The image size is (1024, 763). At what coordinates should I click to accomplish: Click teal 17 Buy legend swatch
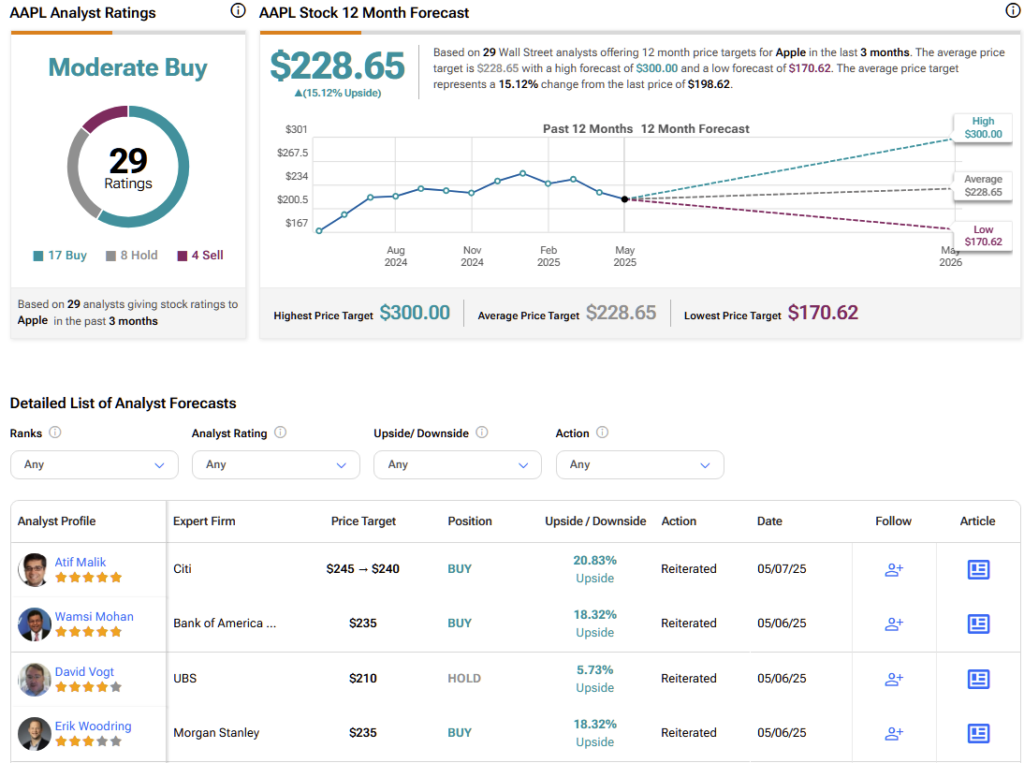pos(39,255)
